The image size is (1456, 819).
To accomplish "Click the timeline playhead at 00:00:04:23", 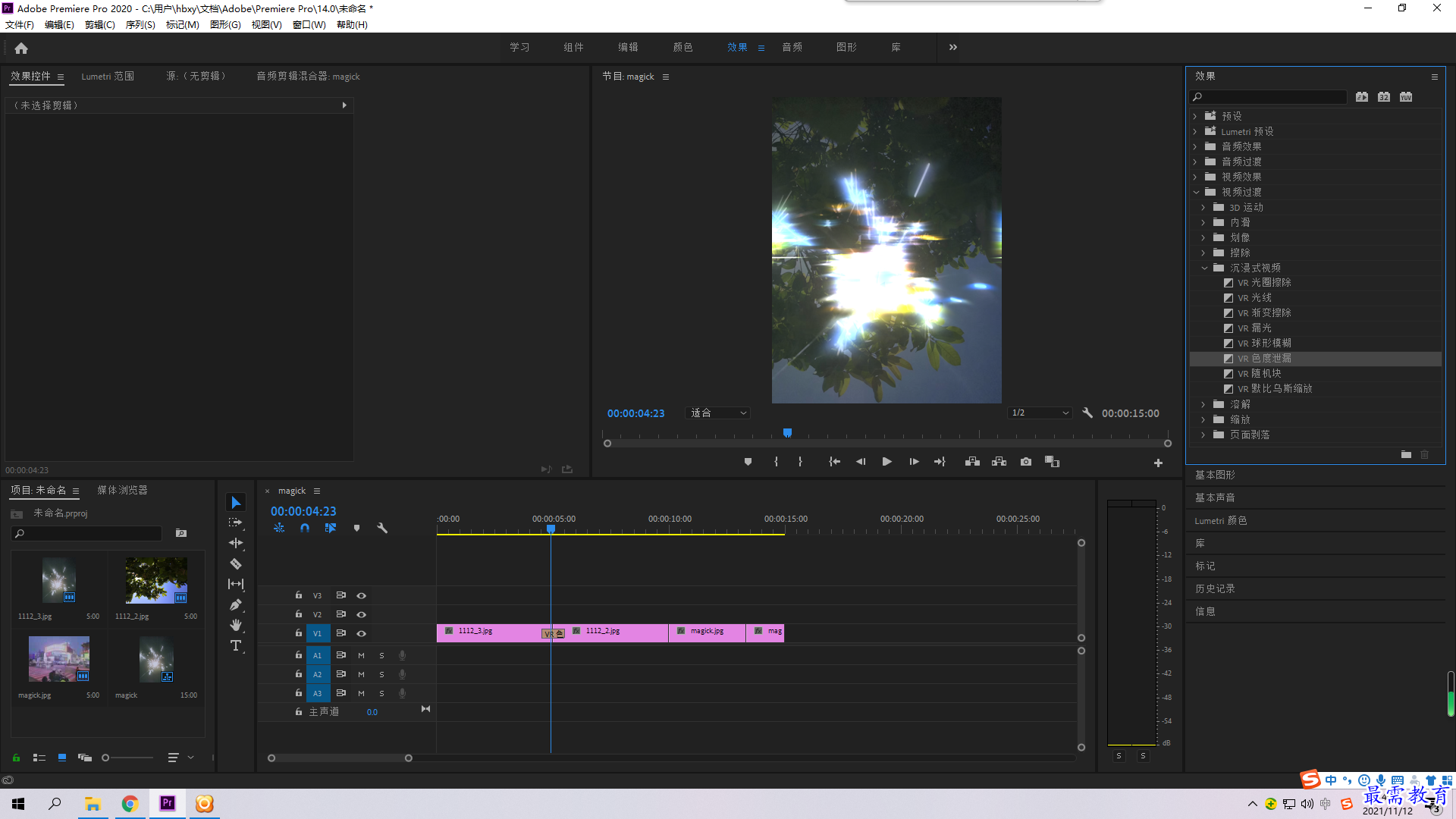I will click(x=551, y=529).
